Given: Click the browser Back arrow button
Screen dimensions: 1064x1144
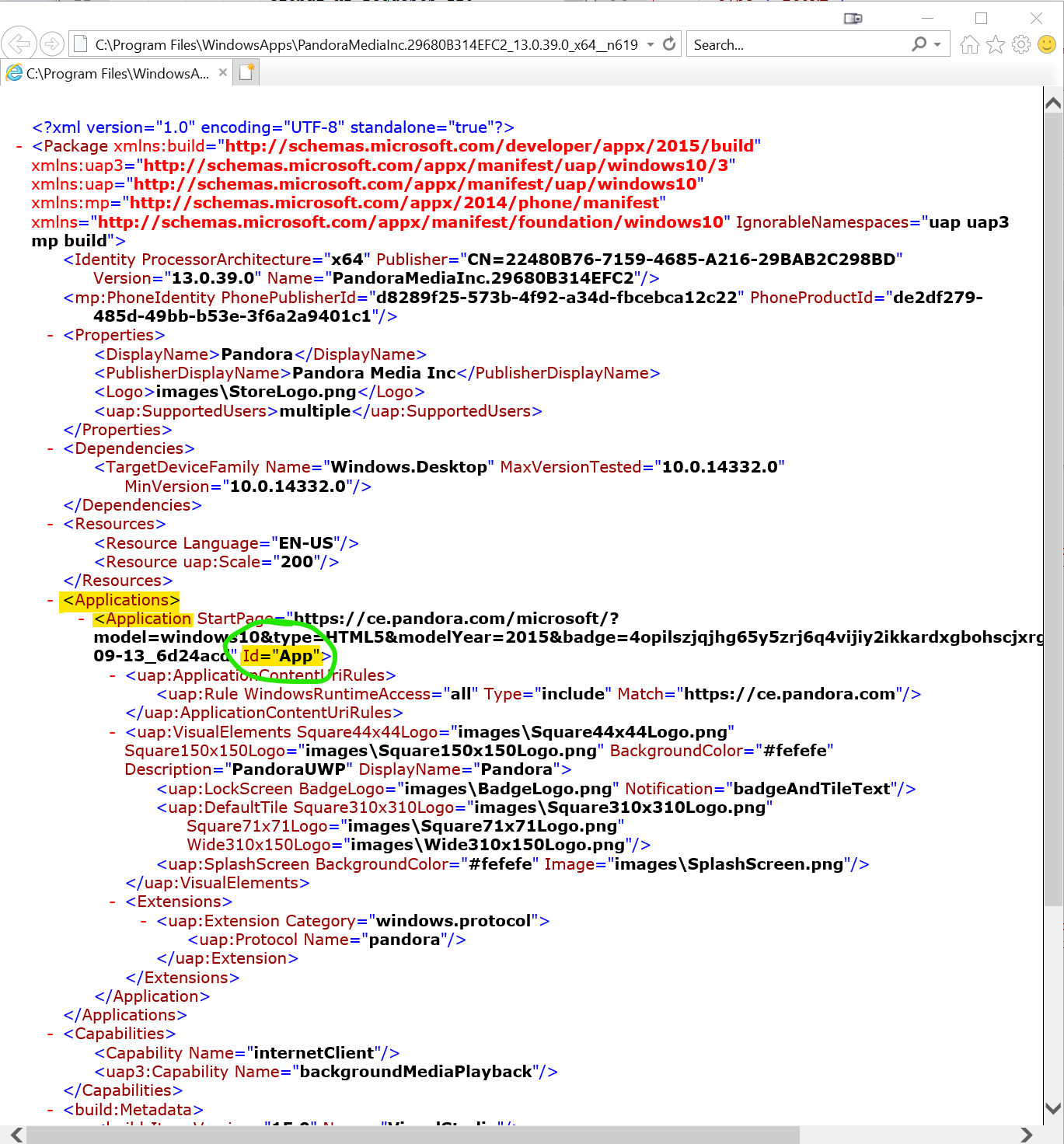Looking at the screenshot, I should 19,44.
